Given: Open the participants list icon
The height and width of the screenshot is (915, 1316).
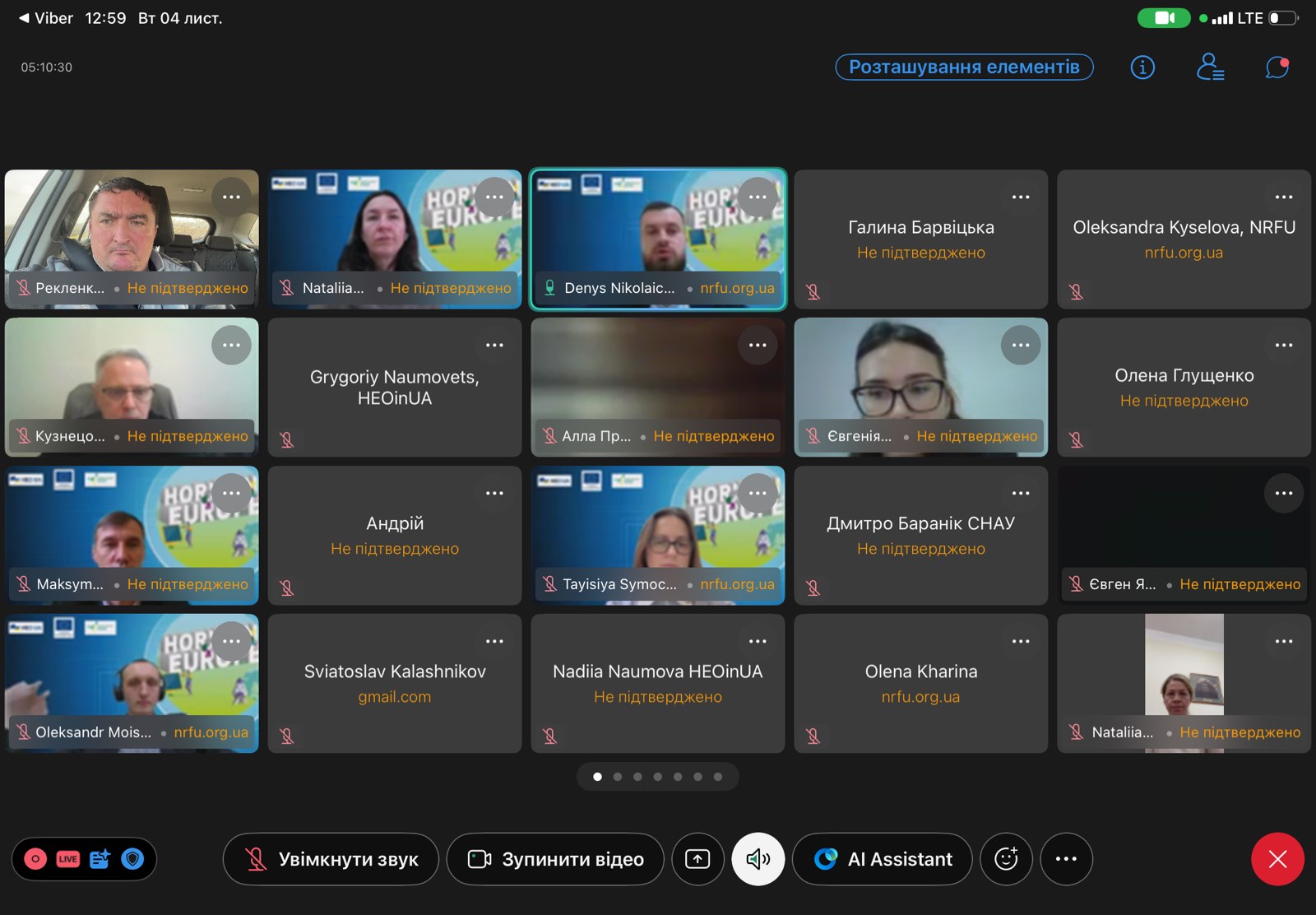Looking at the screenshot, I should (x=1210, y=67).
